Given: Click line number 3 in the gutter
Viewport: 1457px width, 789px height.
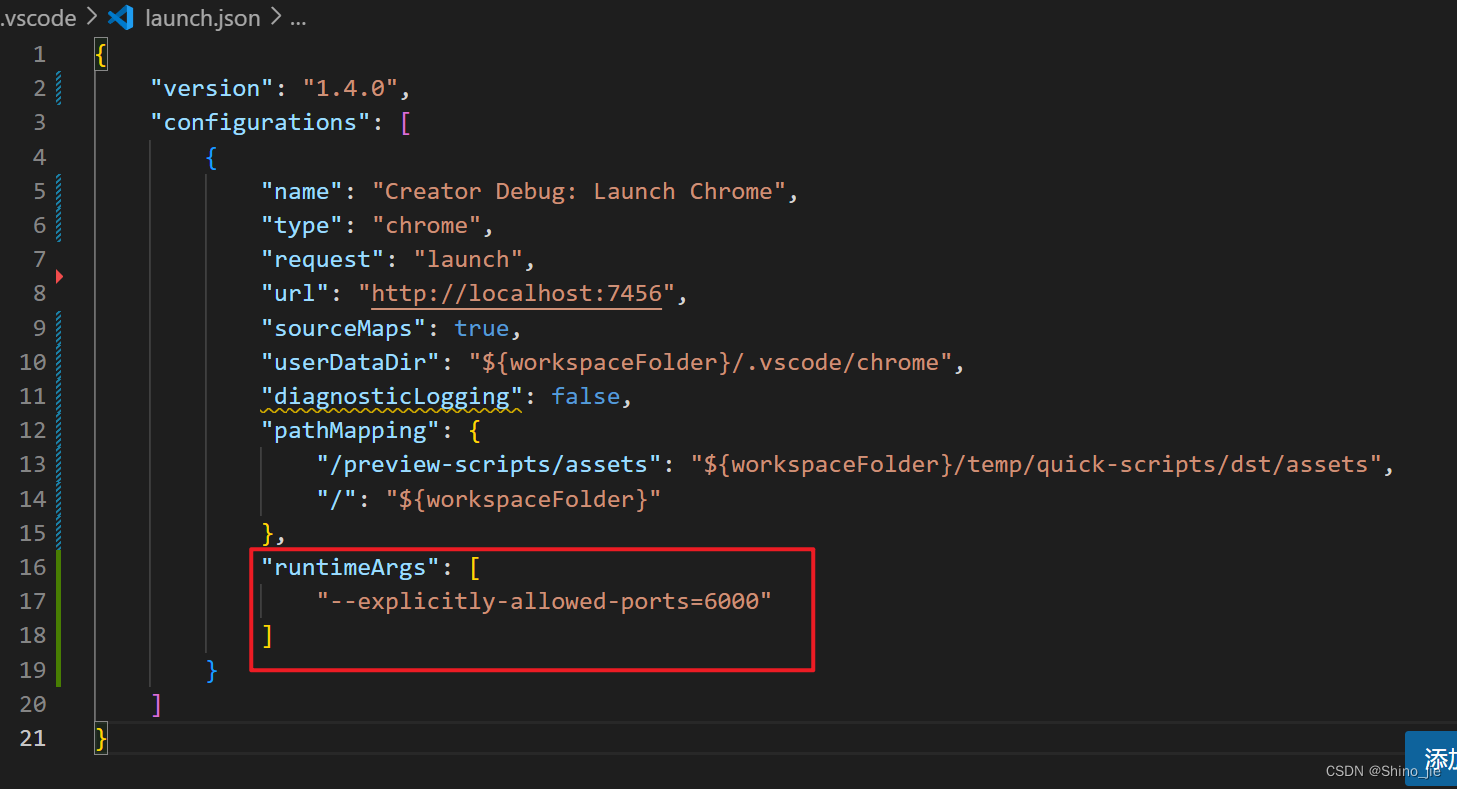Looking at the screenshot, I should click(39, 123).
